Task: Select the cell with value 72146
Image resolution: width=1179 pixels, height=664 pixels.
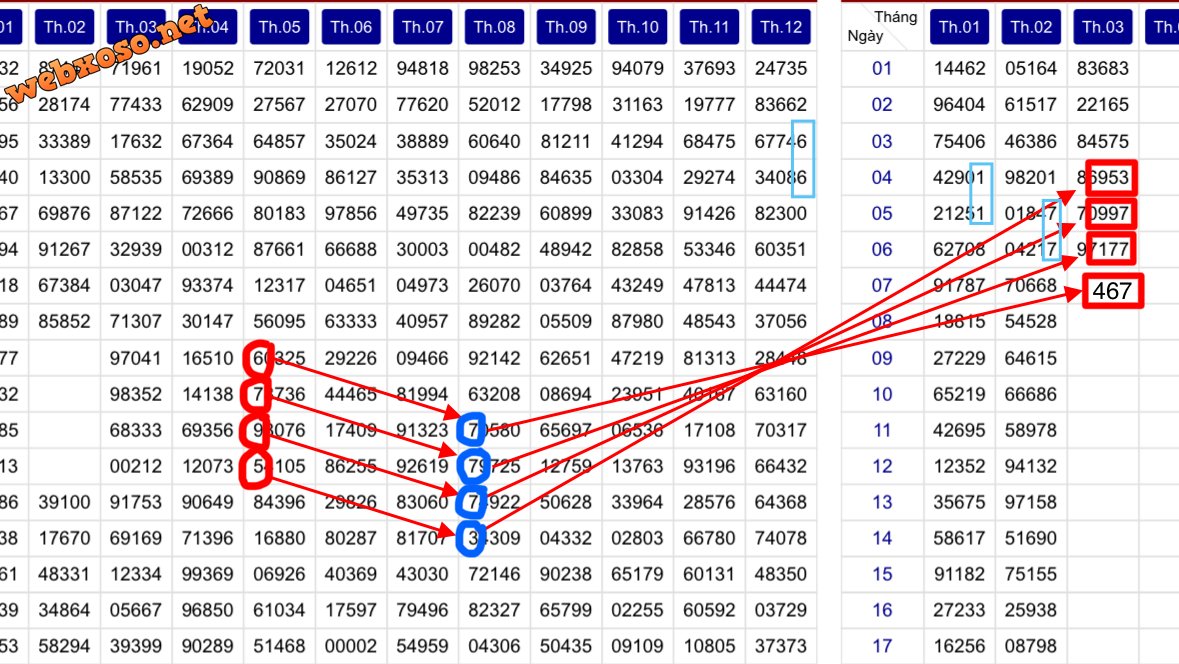Action: (x=494, y=574)
